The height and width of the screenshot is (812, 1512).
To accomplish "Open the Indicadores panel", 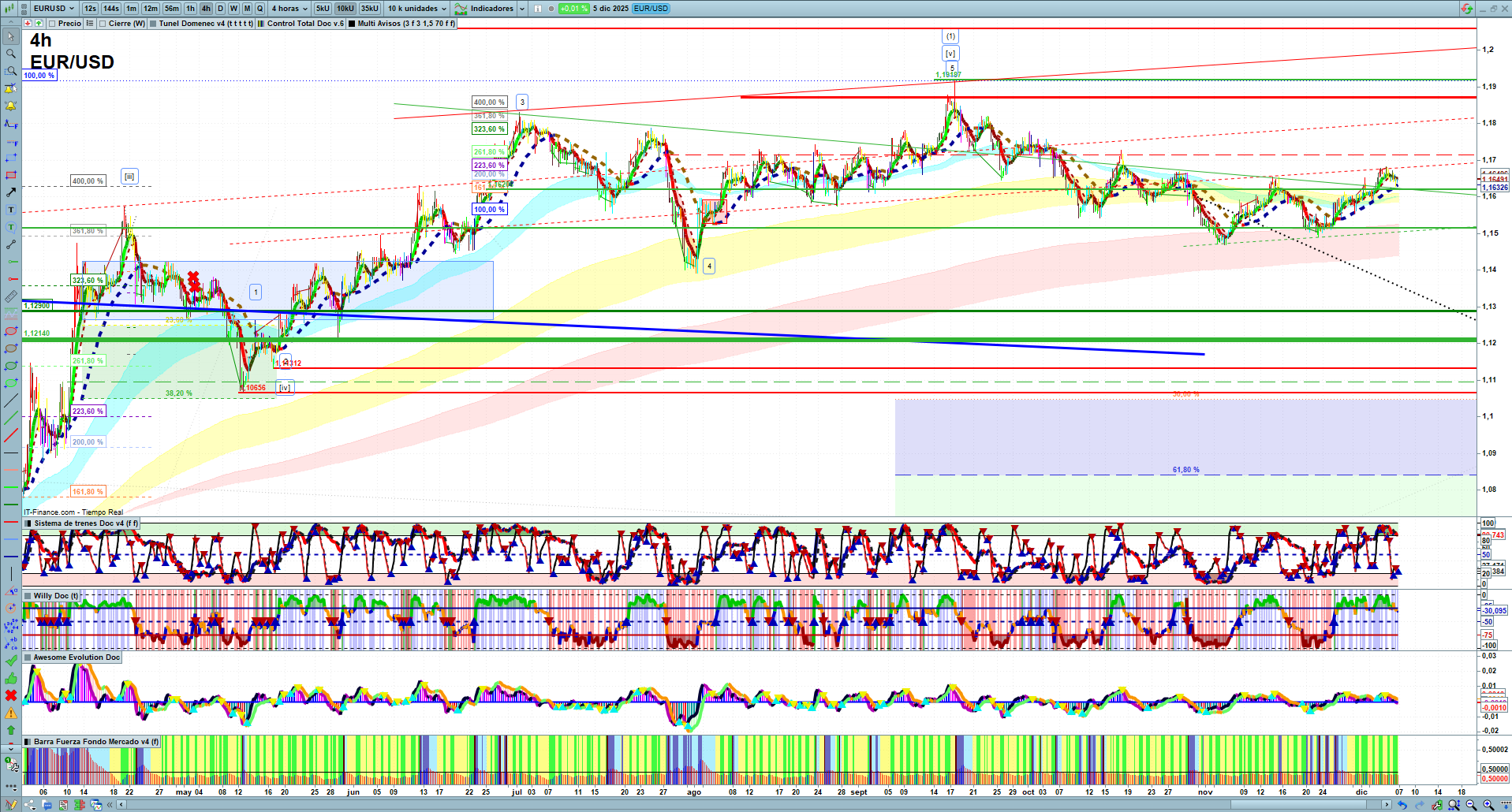I will [x=491, y=9].
